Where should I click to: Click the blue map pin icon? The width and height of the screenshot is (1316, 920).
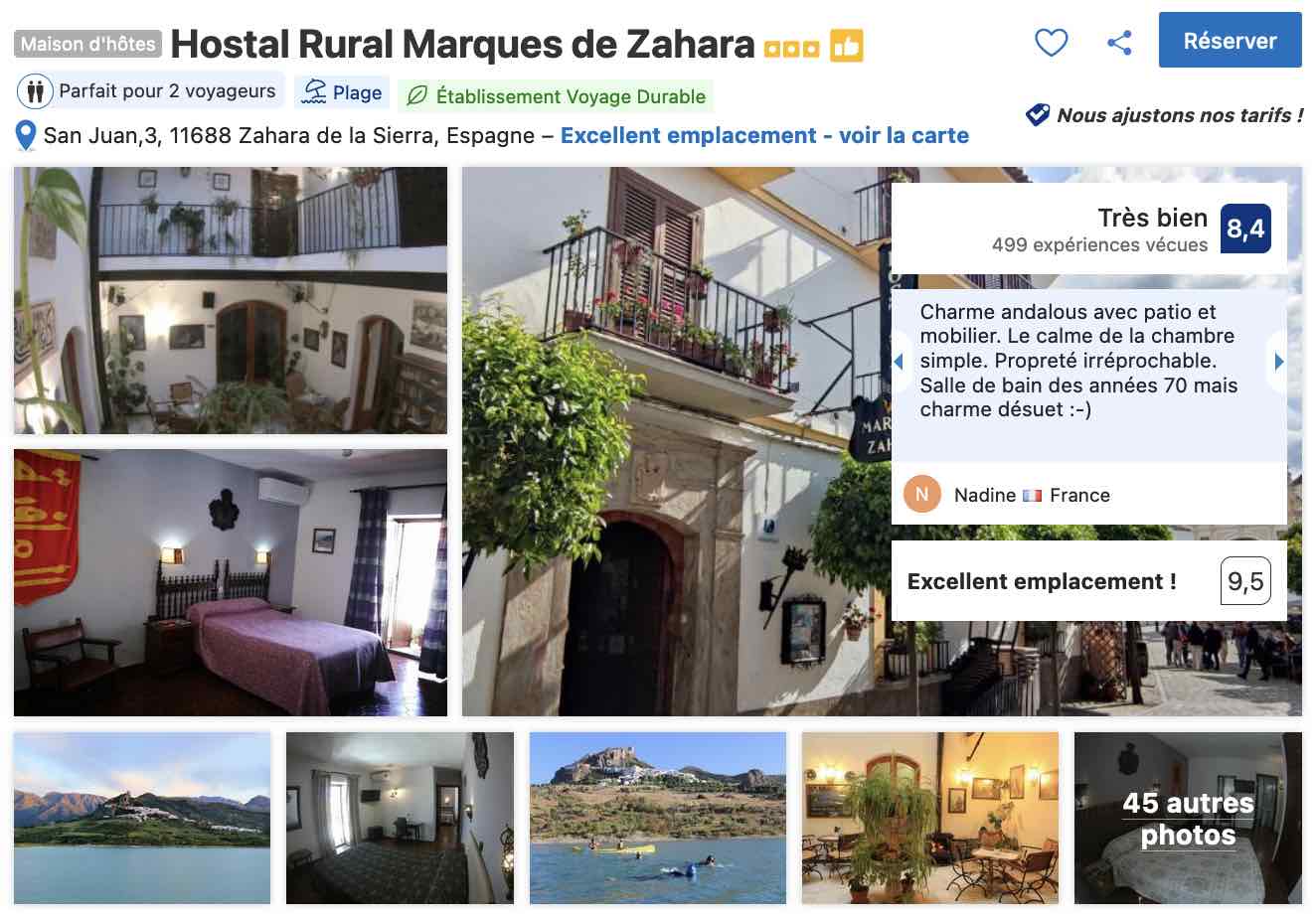click(26, 135)
